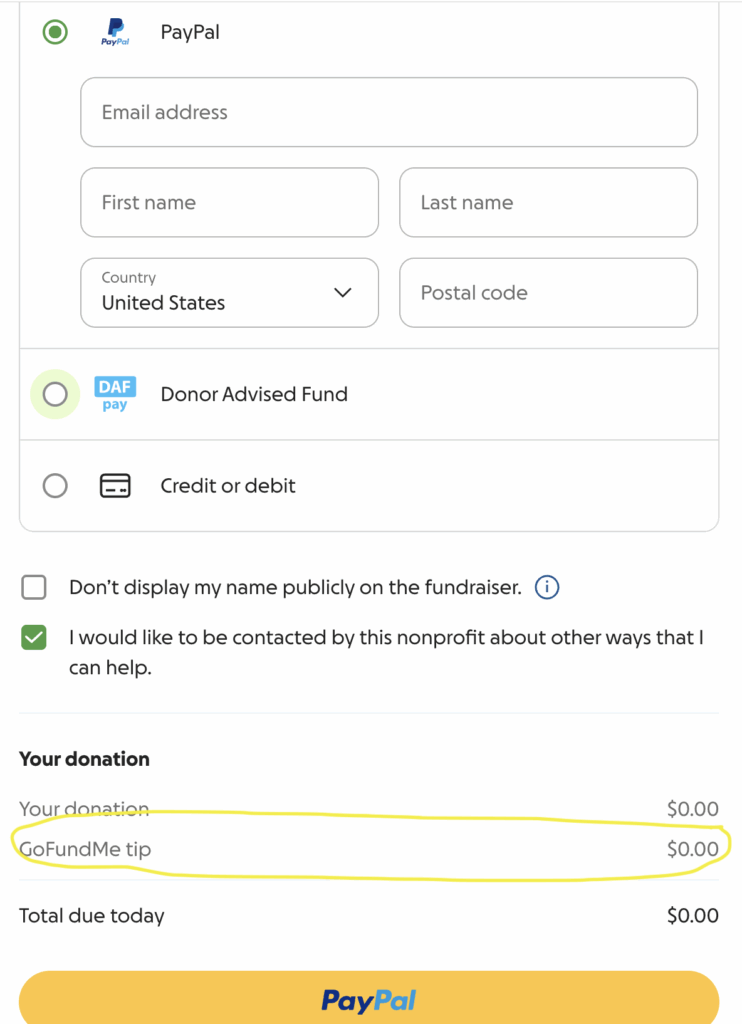The width and height of the screenshot is (742, 1024).
Task: Click the Credit or debit label
Action: pyautogui.click(x=228, y=486)
